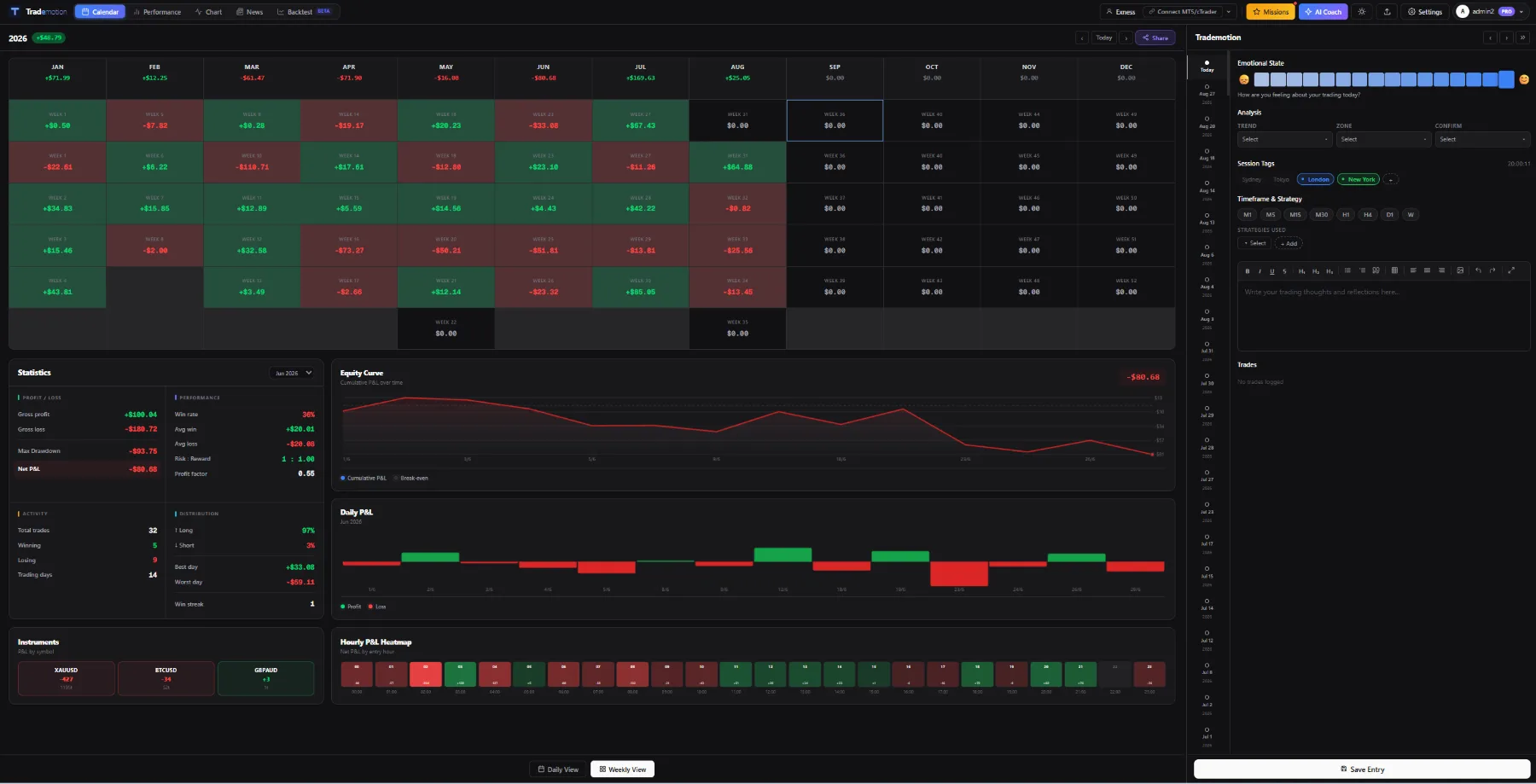Insert bulleted list in journal editor
This screenshot has width=1536, height=784.
pyautogui.click(x=1347, y=270)
